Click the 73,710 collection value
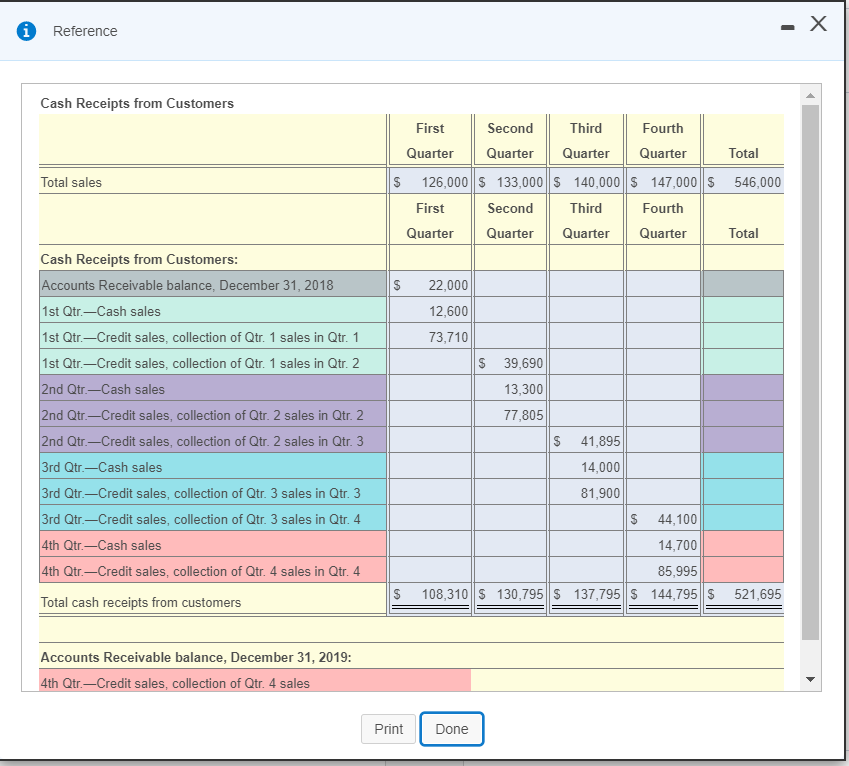Viewport: 849px width, 766px height. 448,337
